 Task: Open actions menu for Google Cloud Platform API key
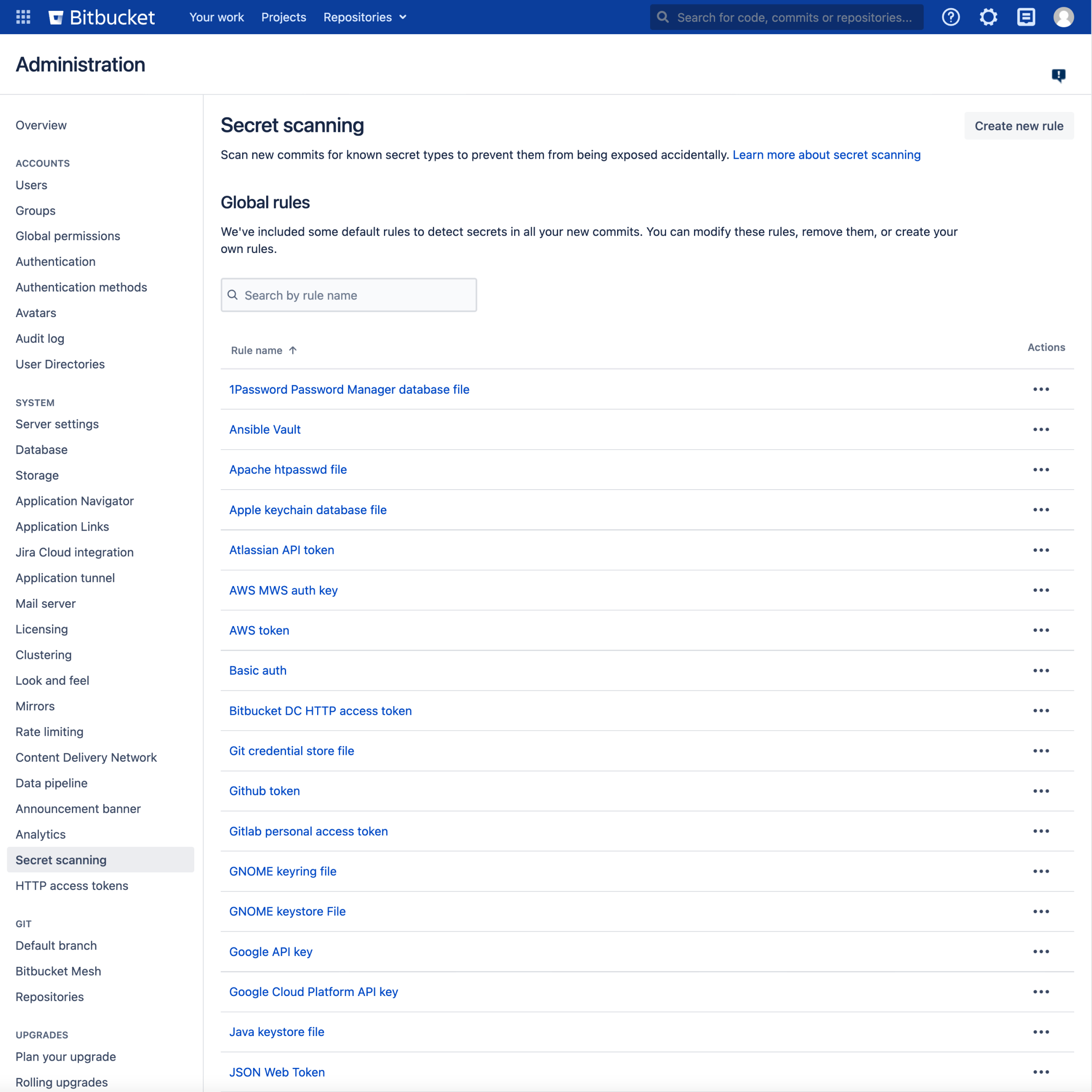coord(1041,992)
